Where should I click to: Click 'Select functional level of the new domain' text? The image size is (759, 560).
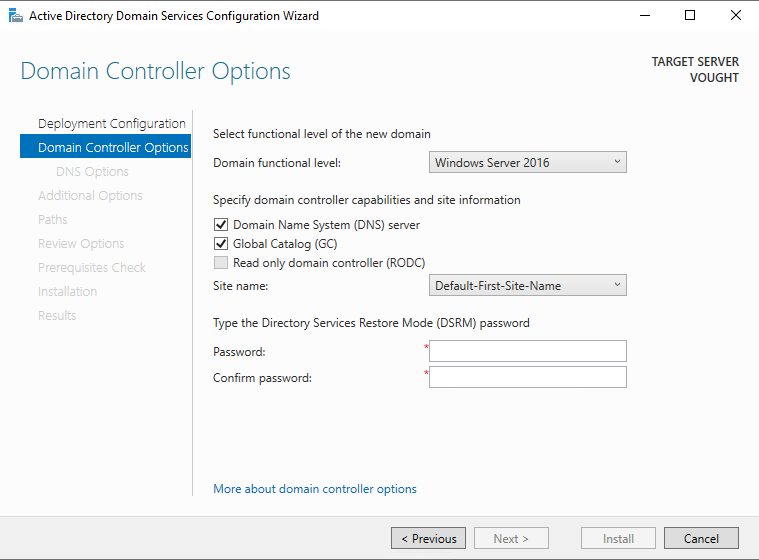coord(321,134)
